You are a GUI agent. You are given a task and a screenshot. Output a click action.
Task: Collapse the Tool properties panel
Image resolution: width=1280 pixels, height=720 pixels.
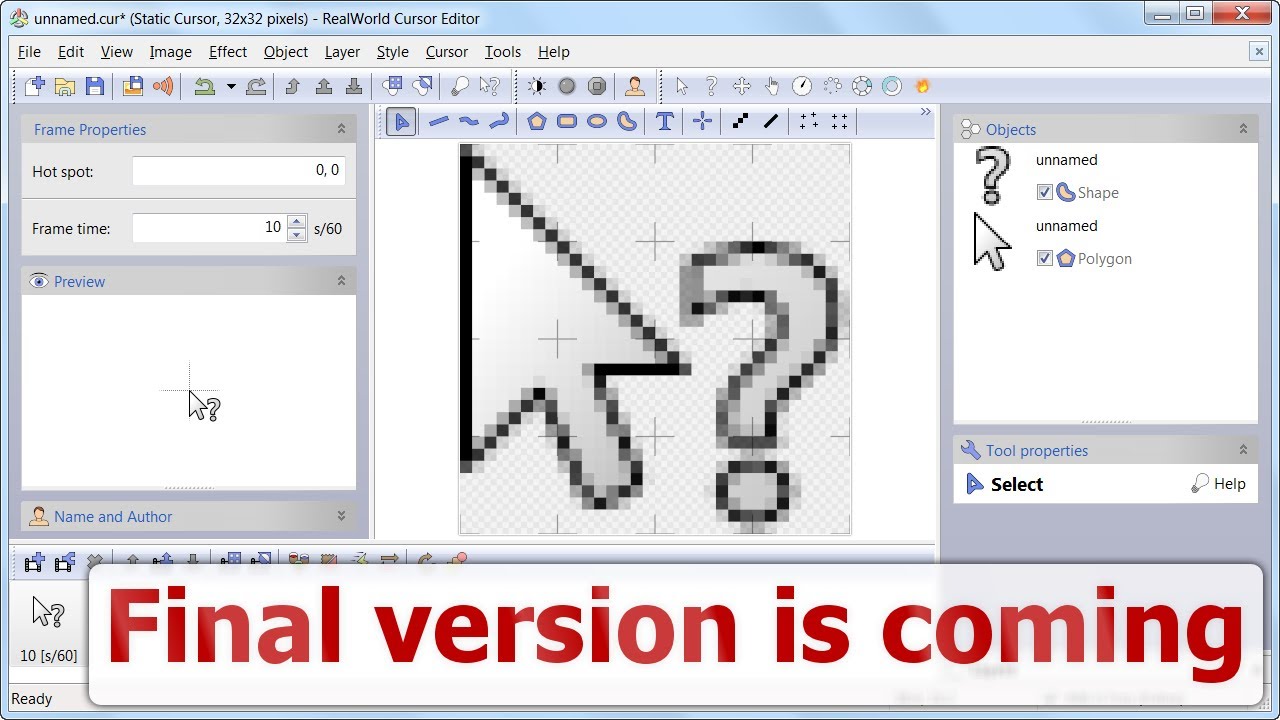[1243, 450]
